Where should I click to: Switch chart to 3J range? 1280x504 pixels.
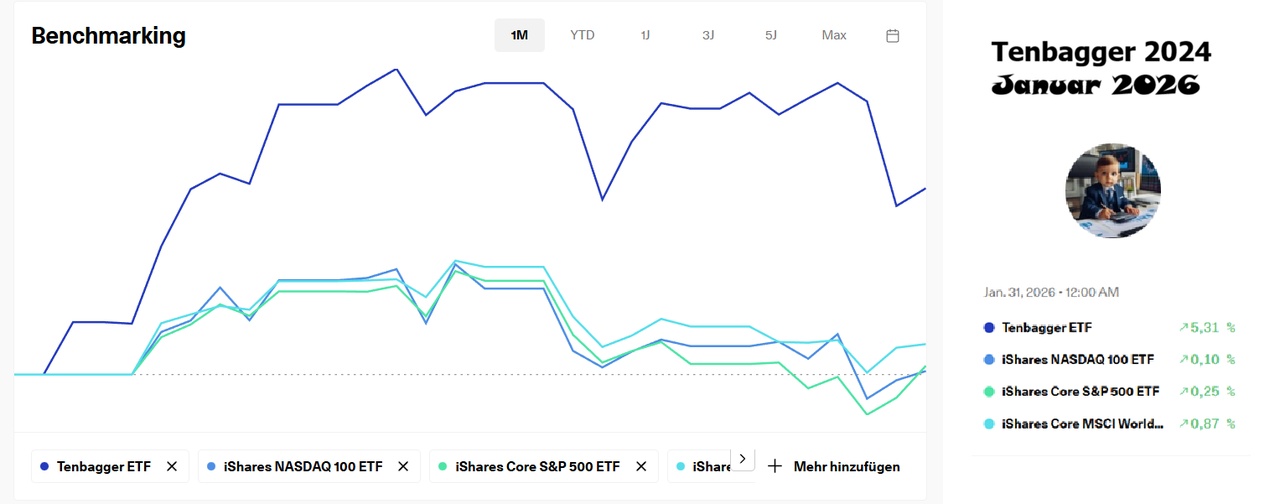[x=708, y=35]
